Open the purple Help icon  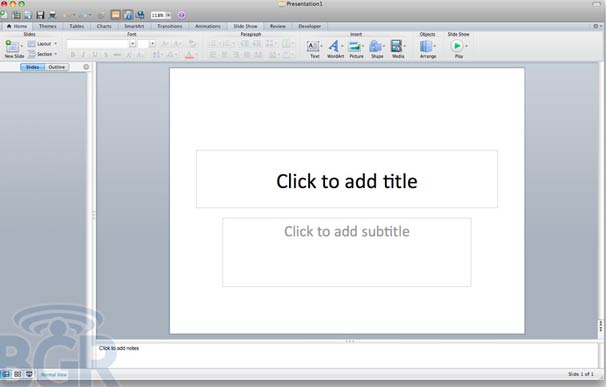[181, 15]
